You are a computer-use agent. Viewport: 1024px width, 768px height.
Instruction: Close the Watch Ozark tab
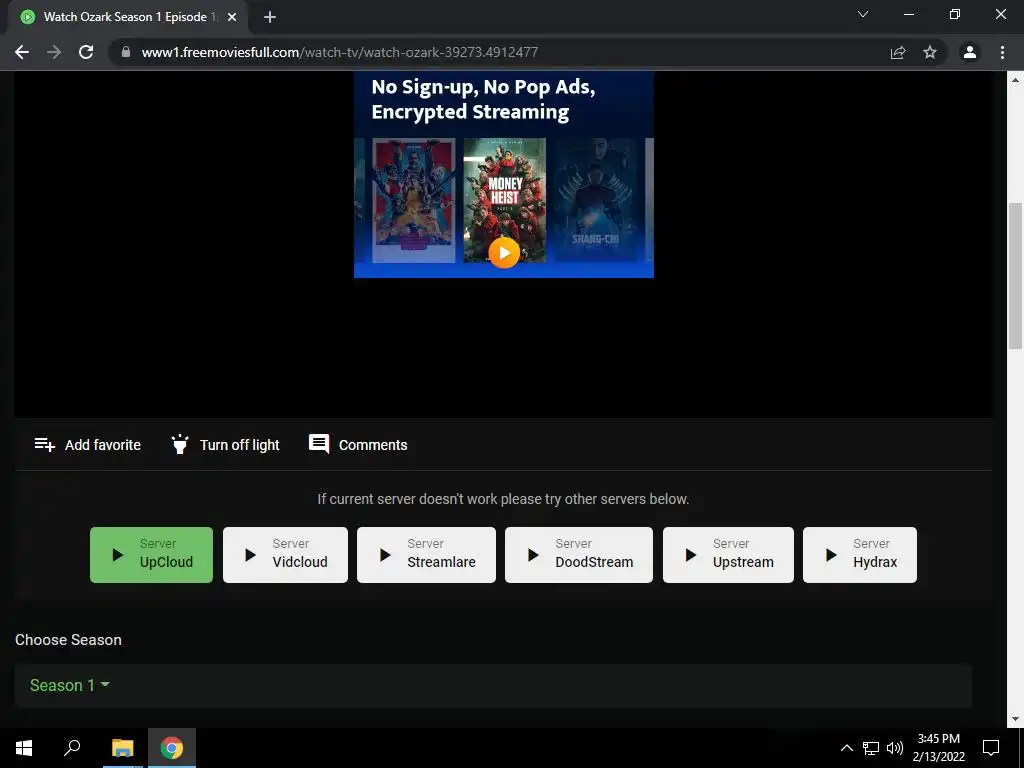(232, 17)
